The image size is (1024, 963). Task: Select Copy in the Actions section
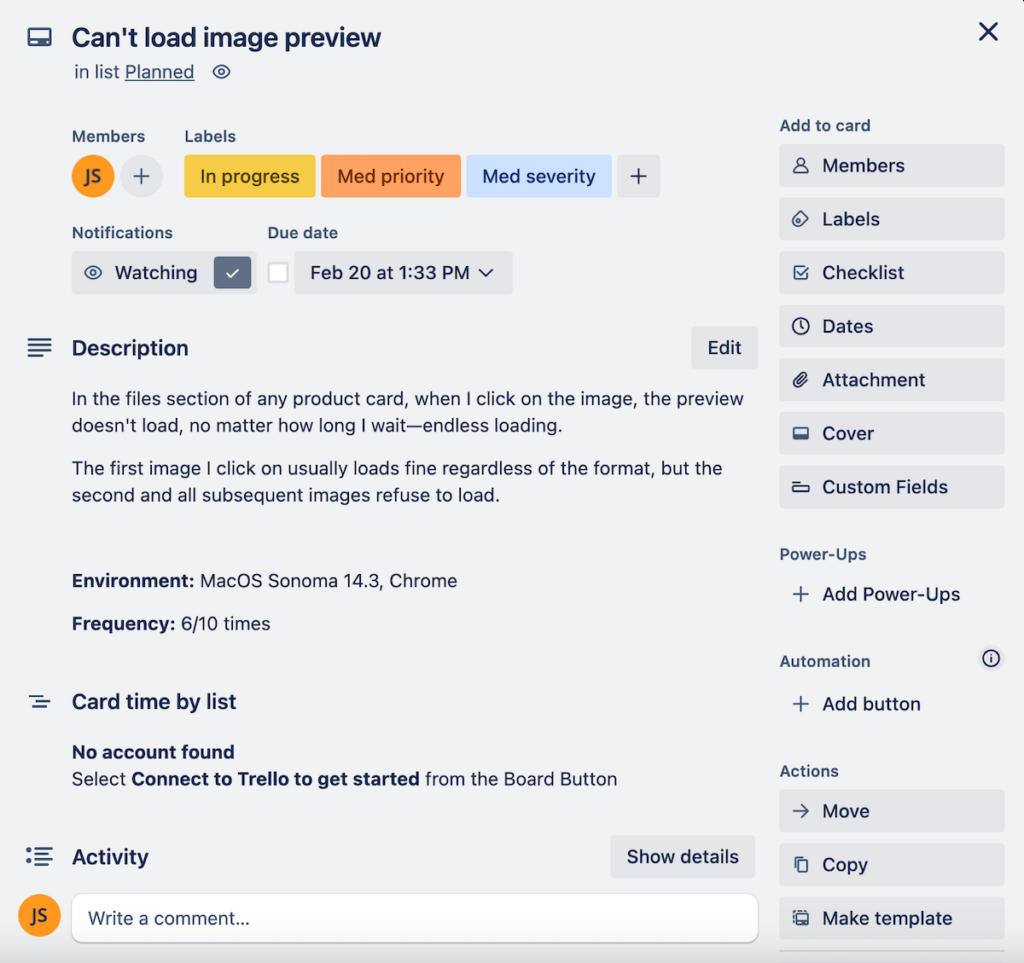pyautogui.click(x=891, y=865)
